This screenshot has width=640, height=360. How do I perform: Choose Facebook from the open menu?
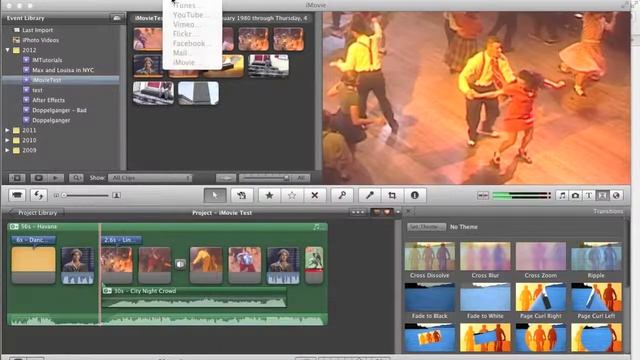192,43
